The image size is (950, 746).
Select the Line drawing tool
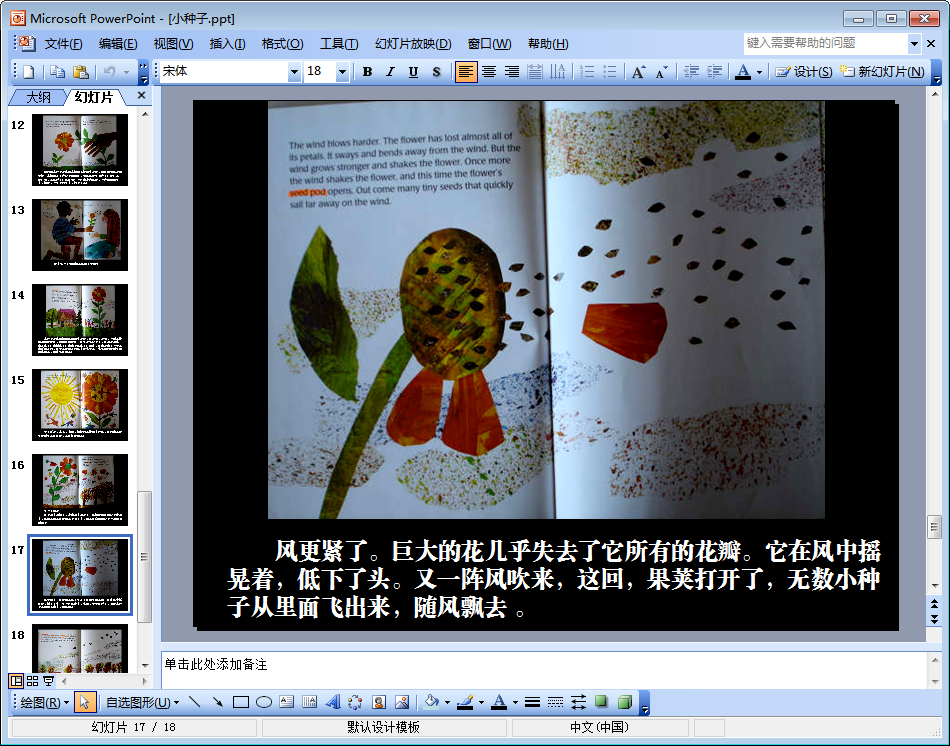[194, 702]
